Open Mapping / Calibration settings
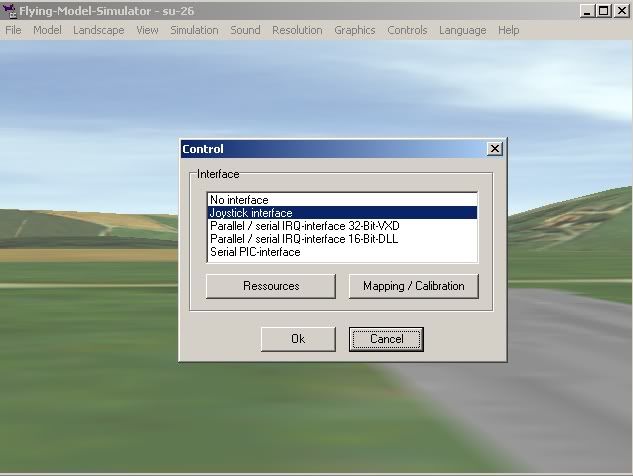This screenshot has height=476, width=633. [x=413, y=286]
